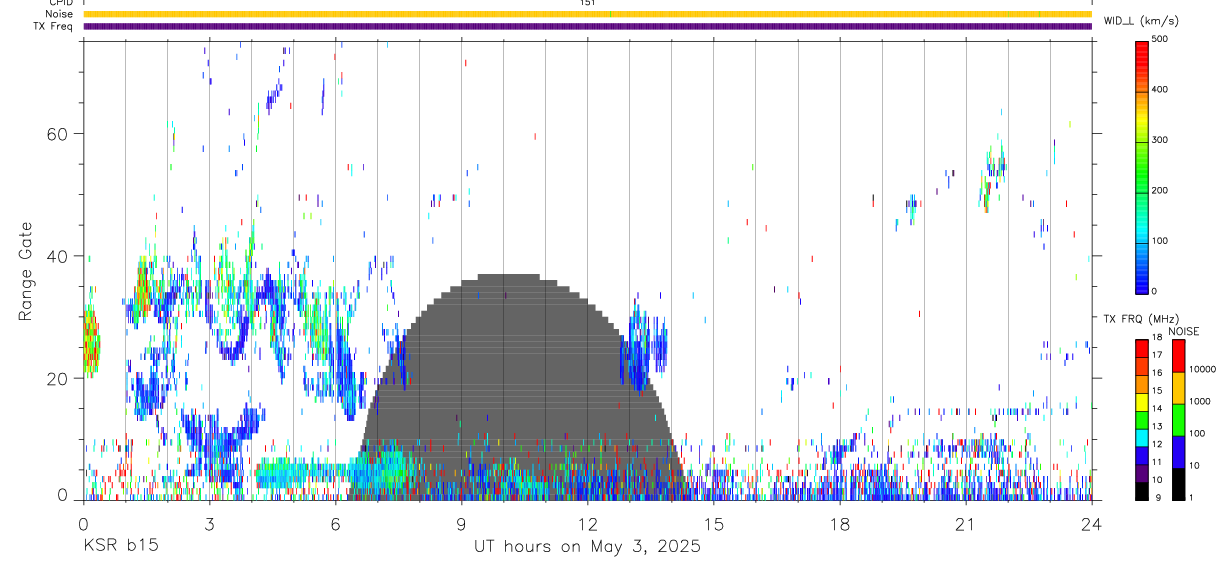The height and width of the screenshot is (567, 1228).
Task: Click the TX Freq row label at top
Action: tap(52, 27)
